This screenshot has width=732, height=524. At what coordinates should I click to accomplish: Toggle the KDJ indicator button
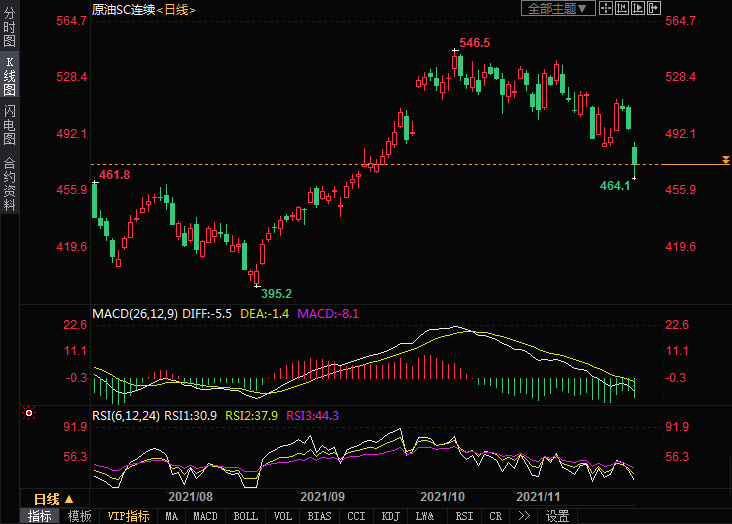click(389, 516)
